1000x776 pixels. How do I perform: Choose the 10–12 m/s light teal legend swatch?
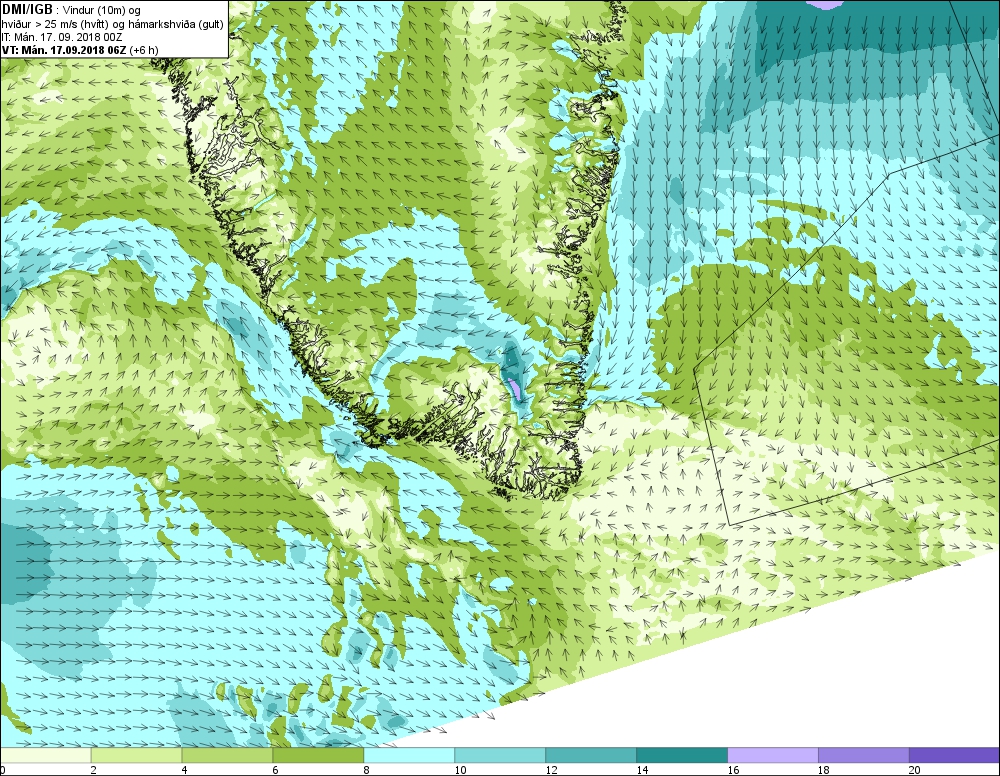(500, 755)
